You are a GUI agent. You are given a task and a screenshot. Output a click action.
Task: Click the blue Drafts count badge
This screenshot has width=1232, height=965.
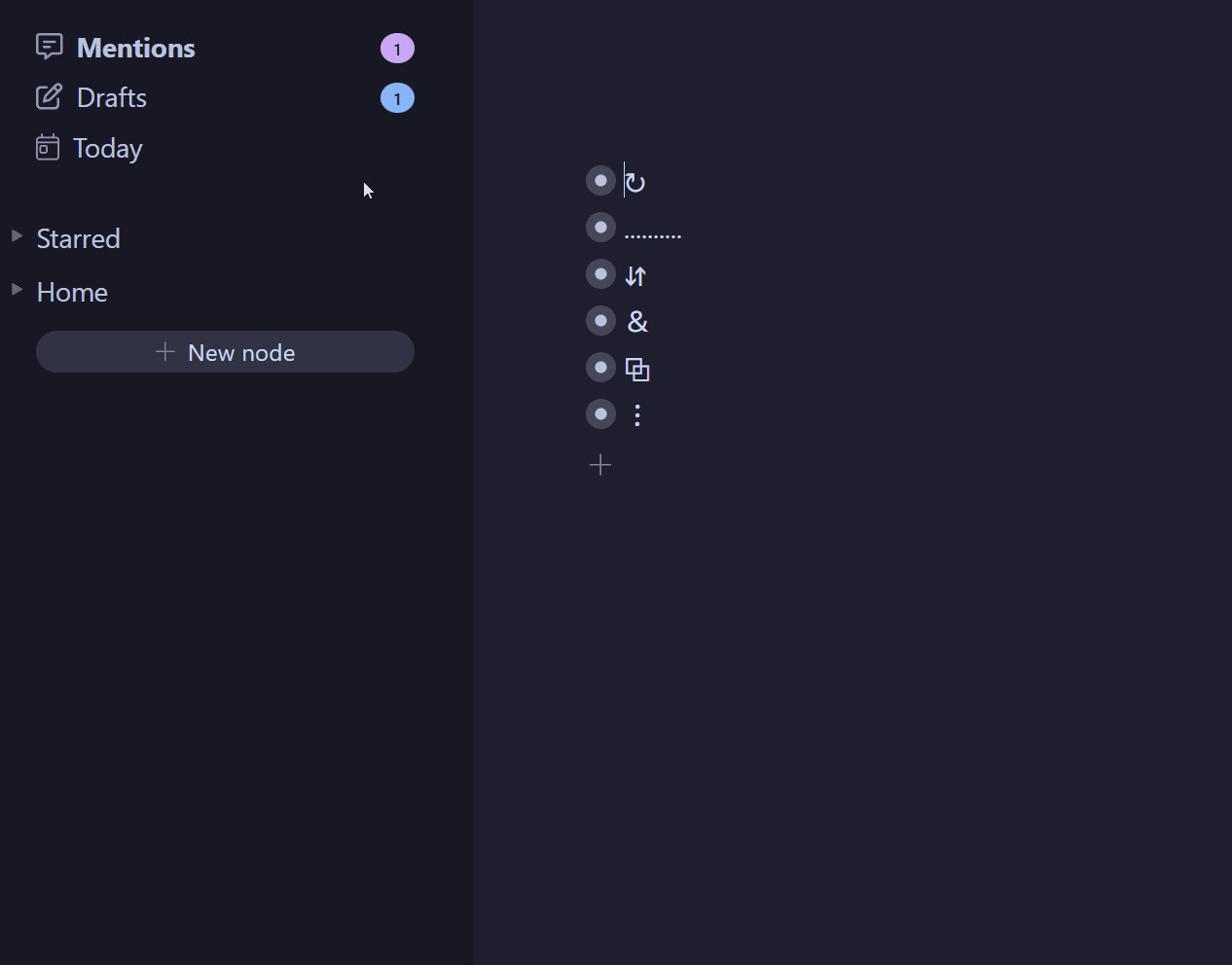(x=397, y=98)
